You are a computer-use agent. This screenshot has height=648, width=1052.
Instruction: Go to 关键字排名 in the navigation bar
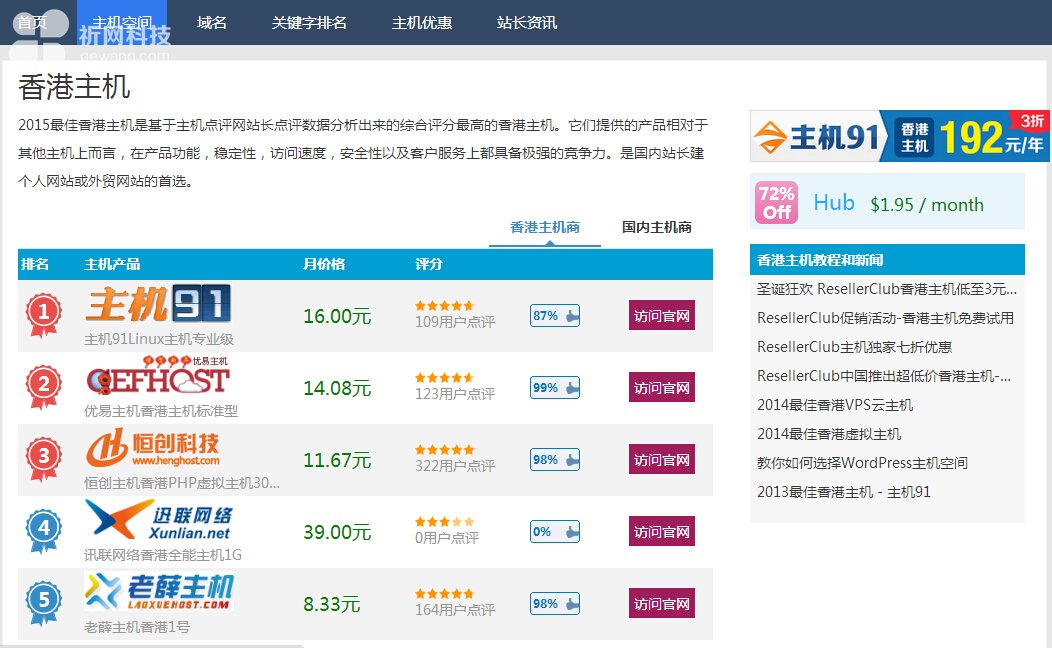point(309,23)
